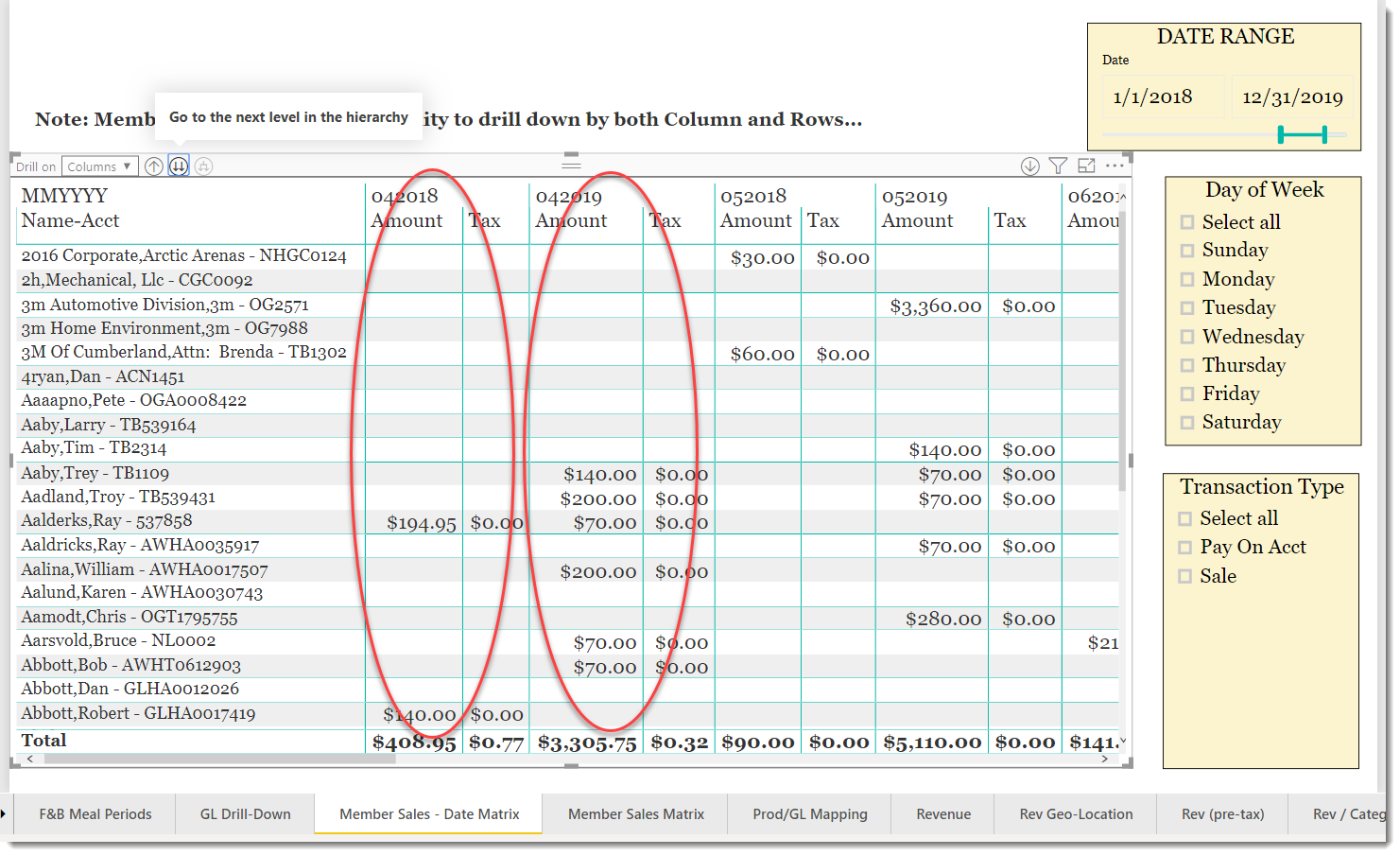1400x856 pixels.
Task: Select row Abbott,Robert - GLHA0017419
Action: point(138,713)
